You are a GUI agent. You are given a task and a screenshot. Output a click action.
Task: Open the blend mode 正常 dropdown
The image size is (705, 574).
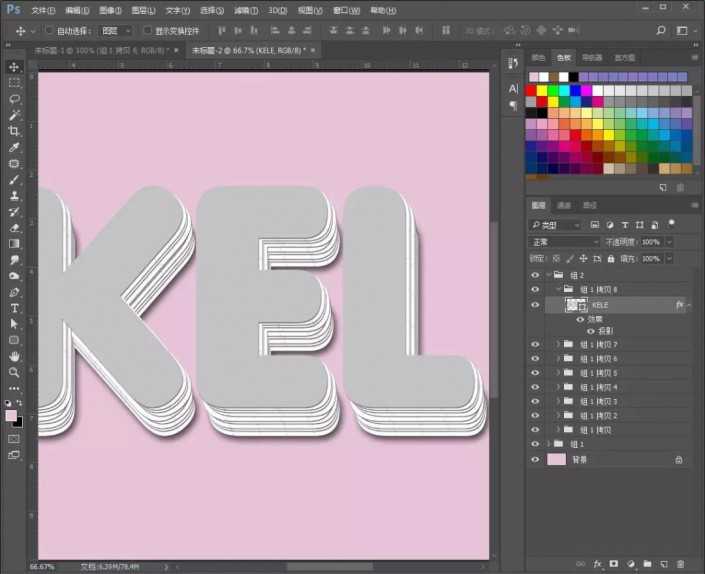click(563, 242)
